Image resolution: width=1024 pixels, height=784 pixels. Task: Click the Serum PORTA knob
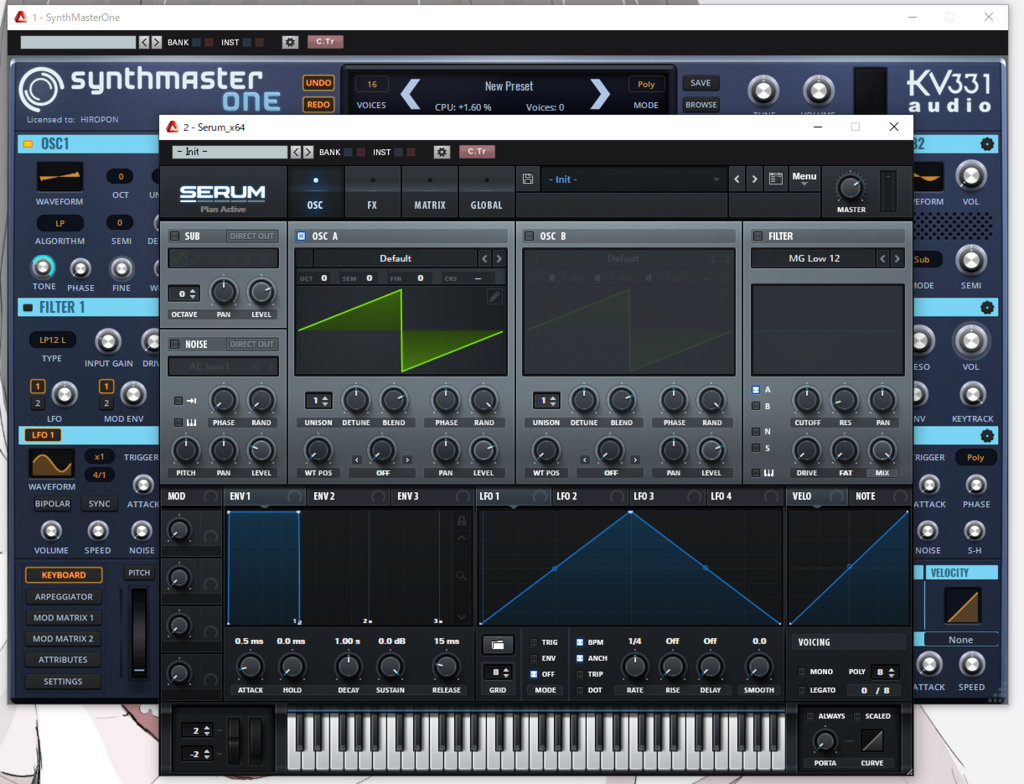[x=825, y=741]
